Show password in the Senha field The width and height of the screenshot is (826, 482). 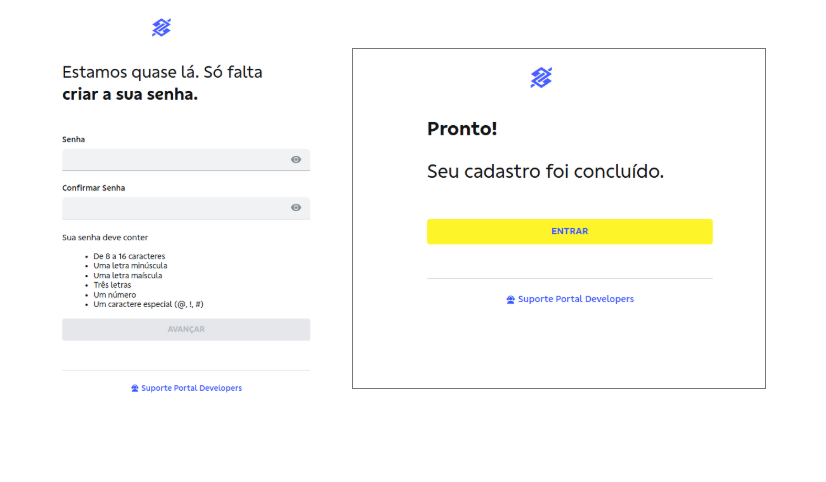tap(296, 159)
